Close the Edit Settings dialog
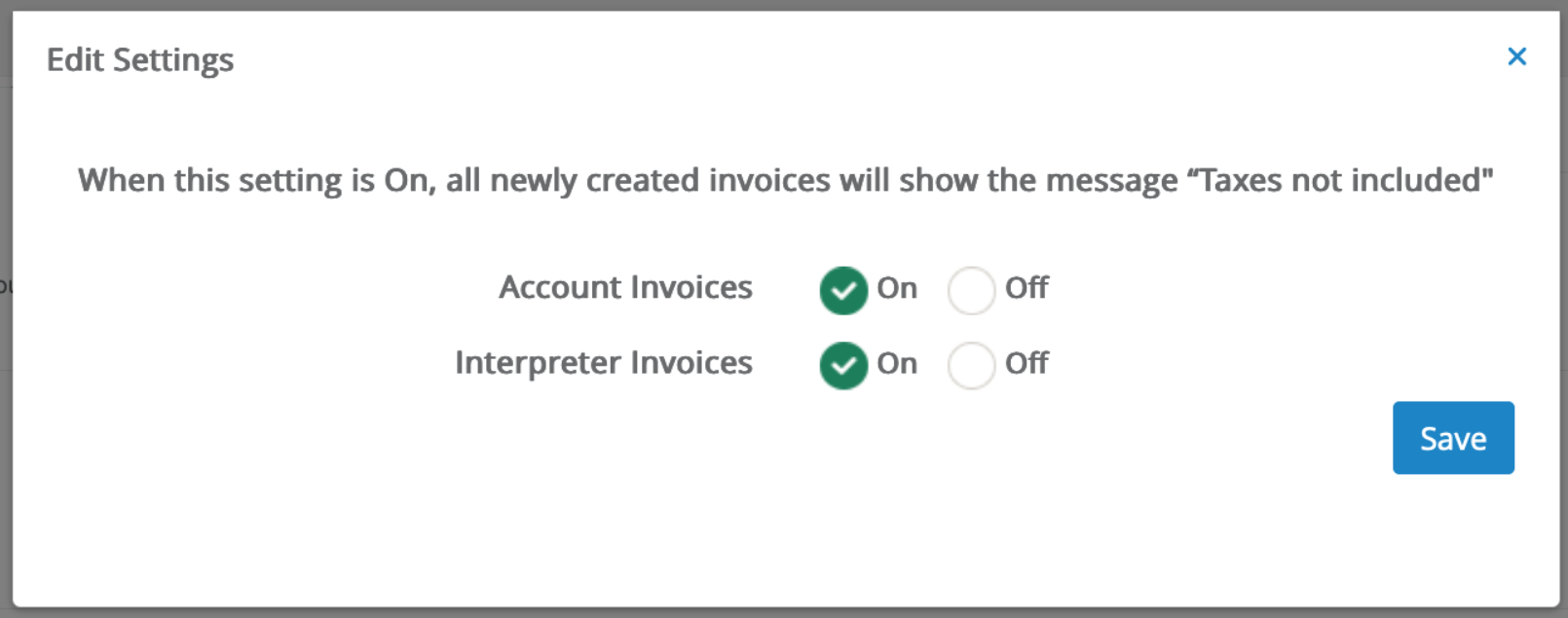Screen dimensions: 1568x618 pos(1516,56)
